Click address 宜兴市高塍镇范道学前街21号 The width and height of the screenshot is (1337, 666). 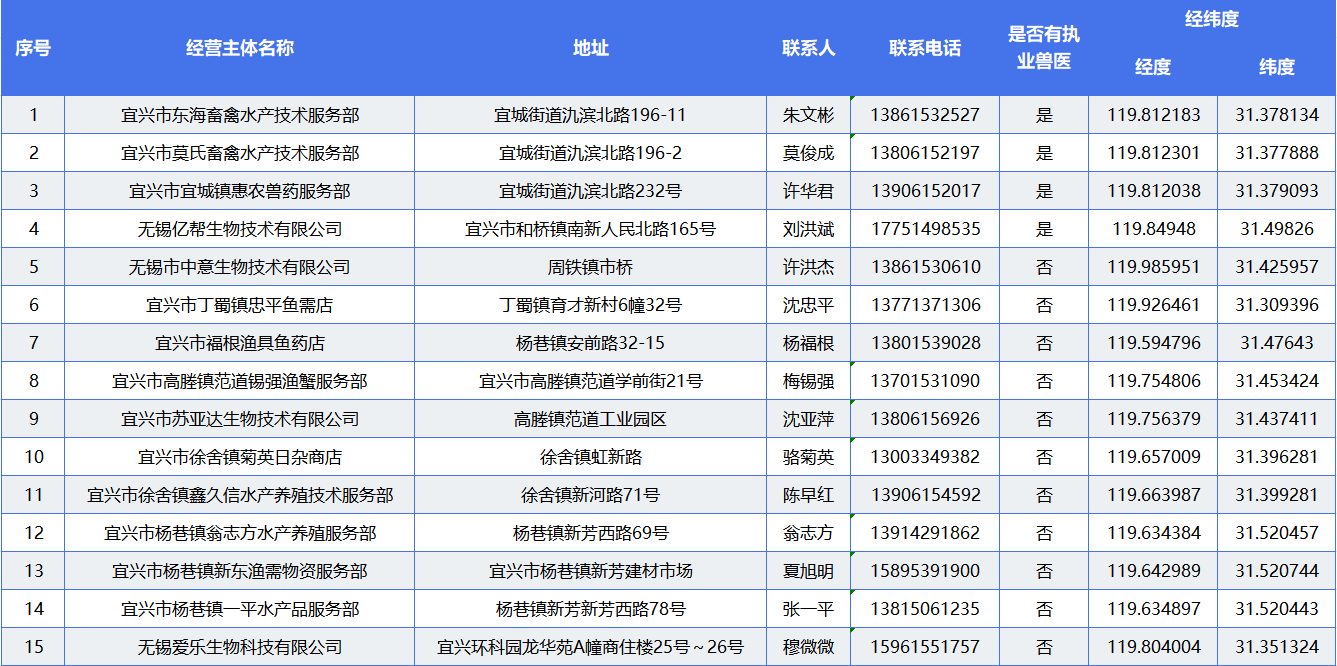click(591, 381)
